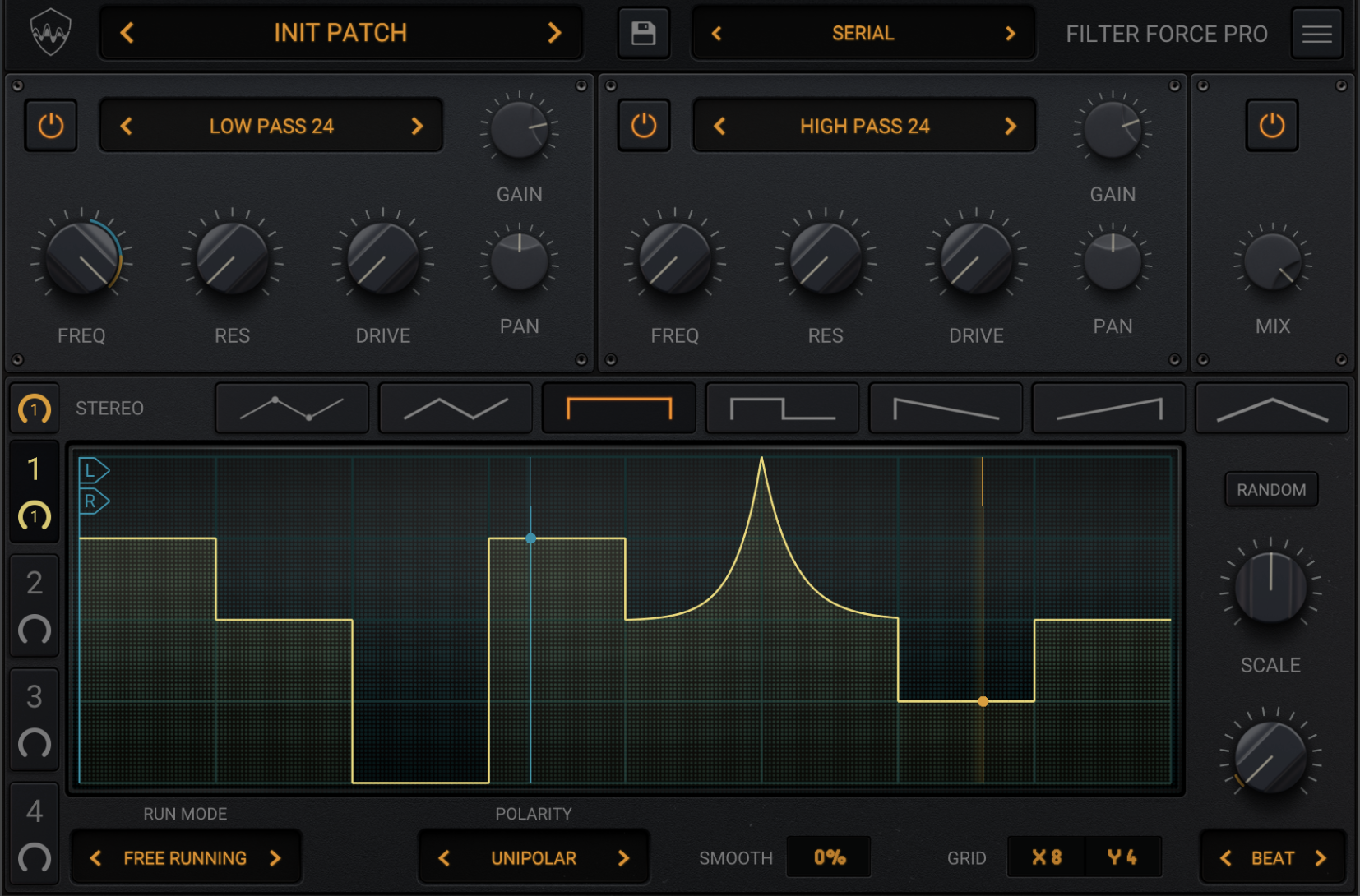Click the blue node on the LFO curve
Image resolution: width=1360 pixels, height=896 pixels.
coord(530,538)
